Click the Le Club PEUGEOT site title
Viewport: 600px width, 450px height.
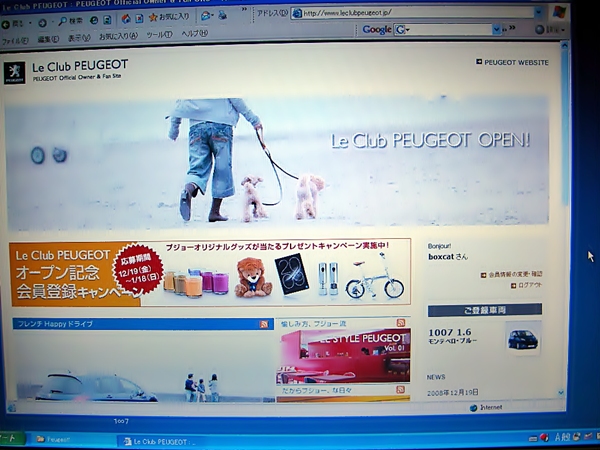click(80, 66)
